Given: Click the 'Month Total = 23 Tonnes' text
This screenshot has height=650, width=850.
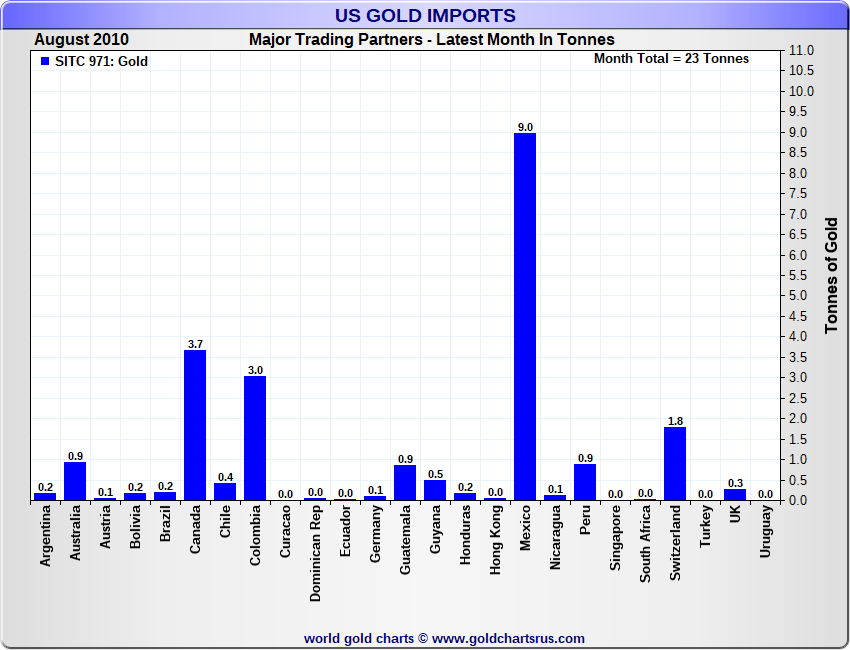Looking at the screenshot, I should pyautogui.click(x=671, y=59).
